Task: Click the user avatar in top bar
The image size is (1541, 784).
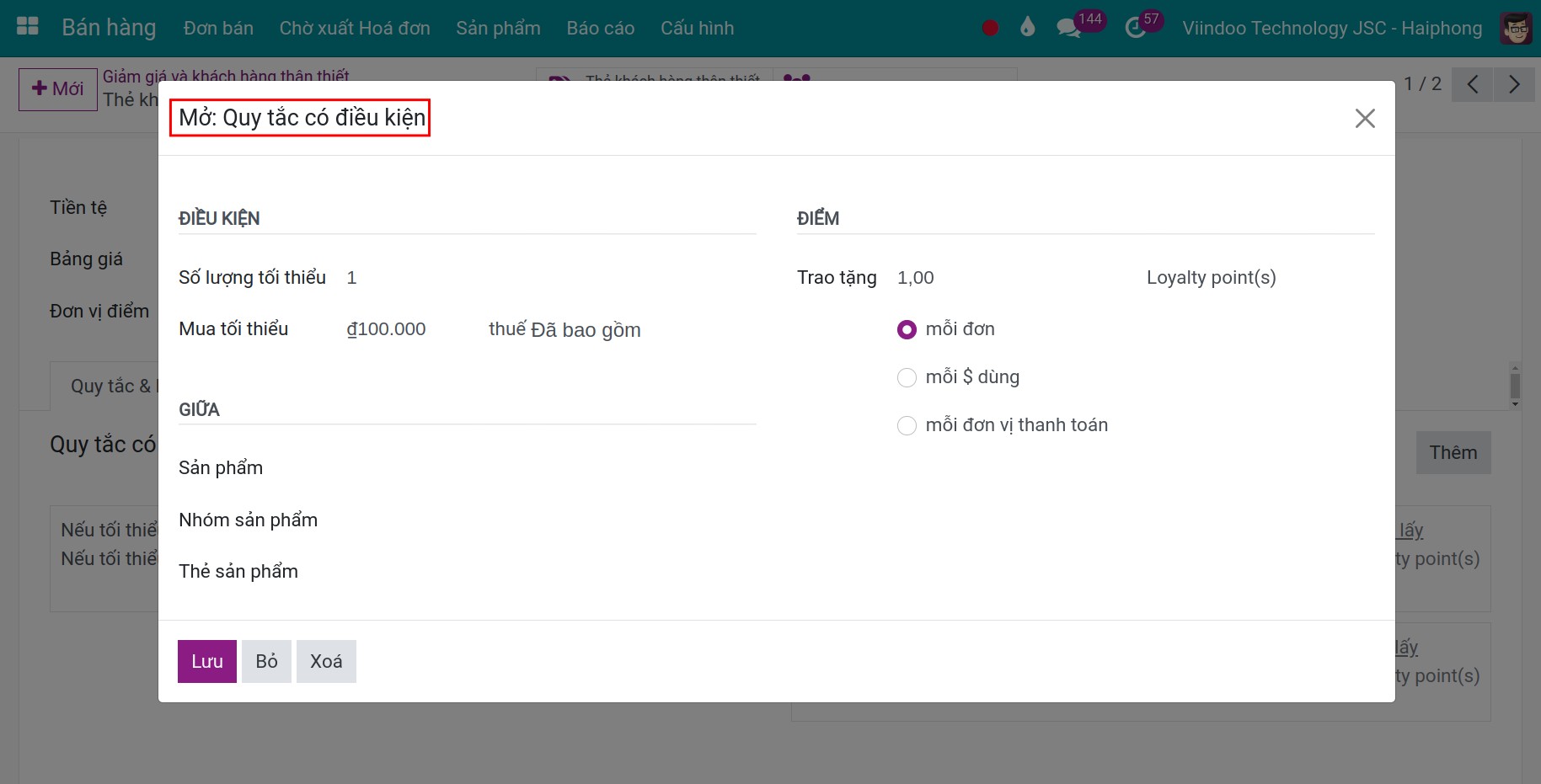Action: click(x=1516, y=29)
